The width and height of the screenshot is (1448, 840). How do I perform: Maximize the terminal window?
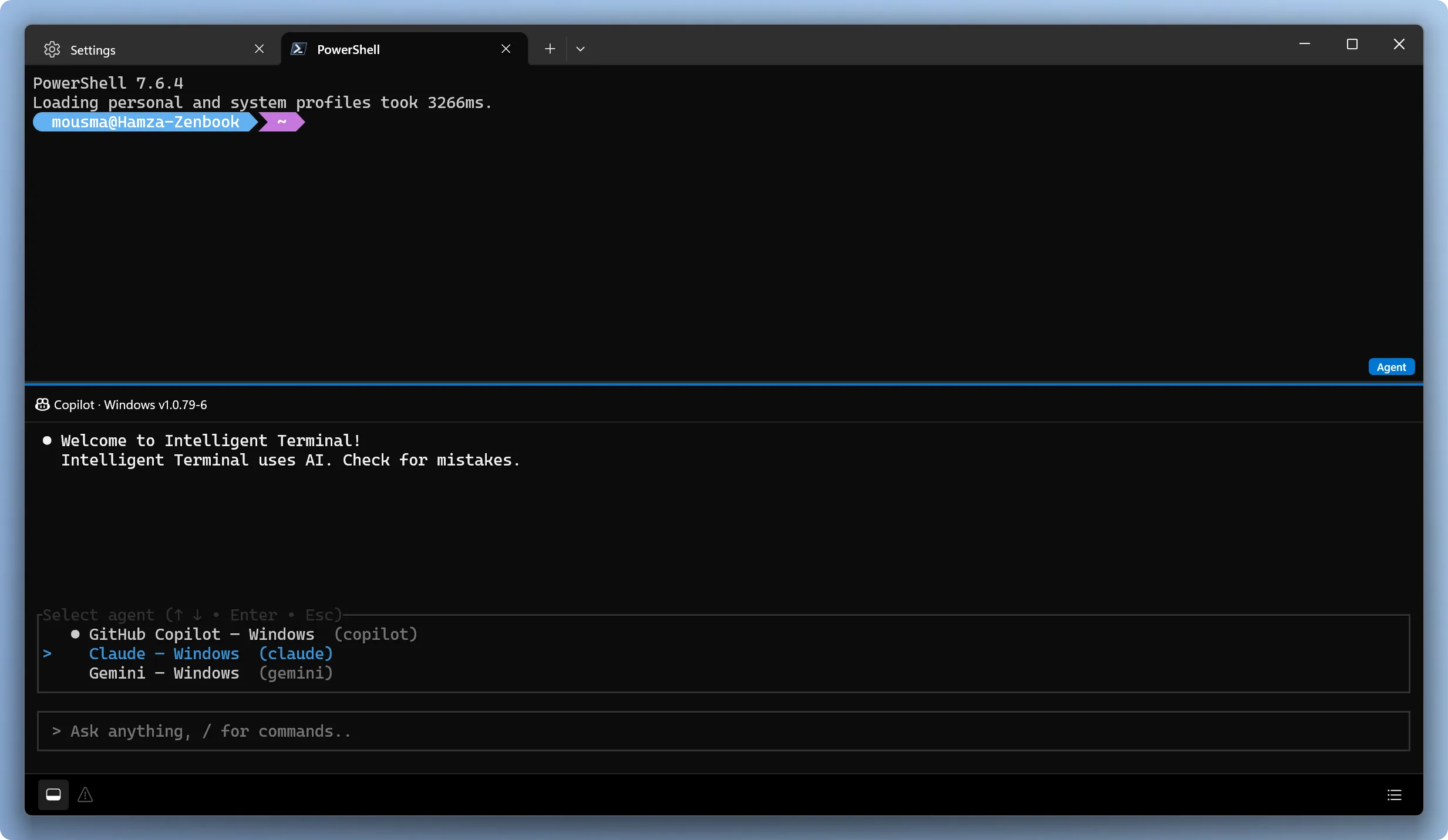click(x=1352, y=44)
